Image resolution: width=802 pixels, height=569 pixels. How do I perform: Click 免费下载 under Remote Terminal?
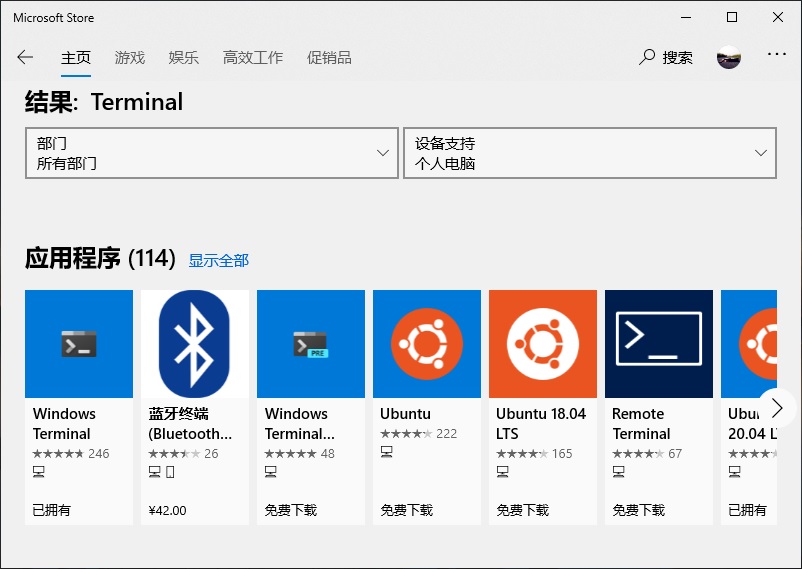(639, 510)
